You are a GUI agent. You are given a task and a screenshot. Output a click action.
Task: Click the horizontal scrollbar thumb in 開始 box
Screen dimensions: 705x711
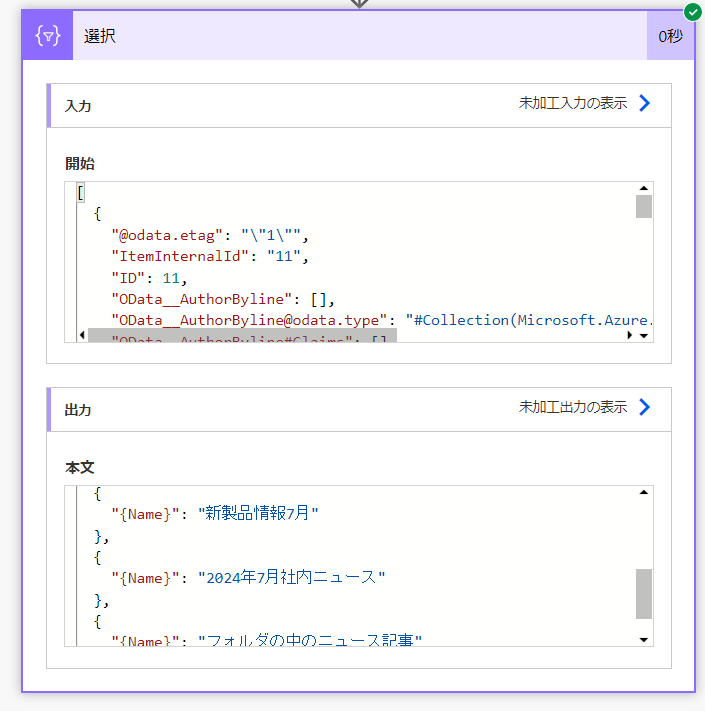pos(243,336)
